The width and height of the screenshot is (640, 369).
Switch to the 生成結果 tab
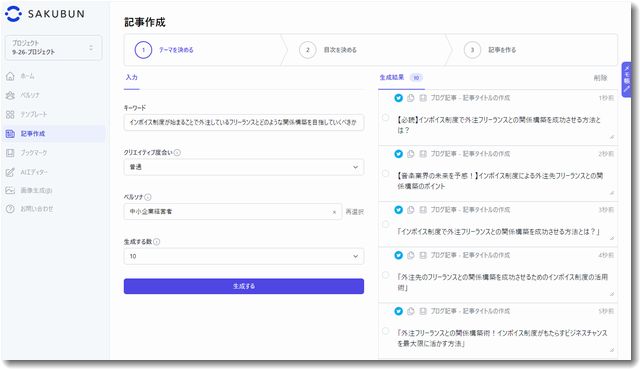401,78
